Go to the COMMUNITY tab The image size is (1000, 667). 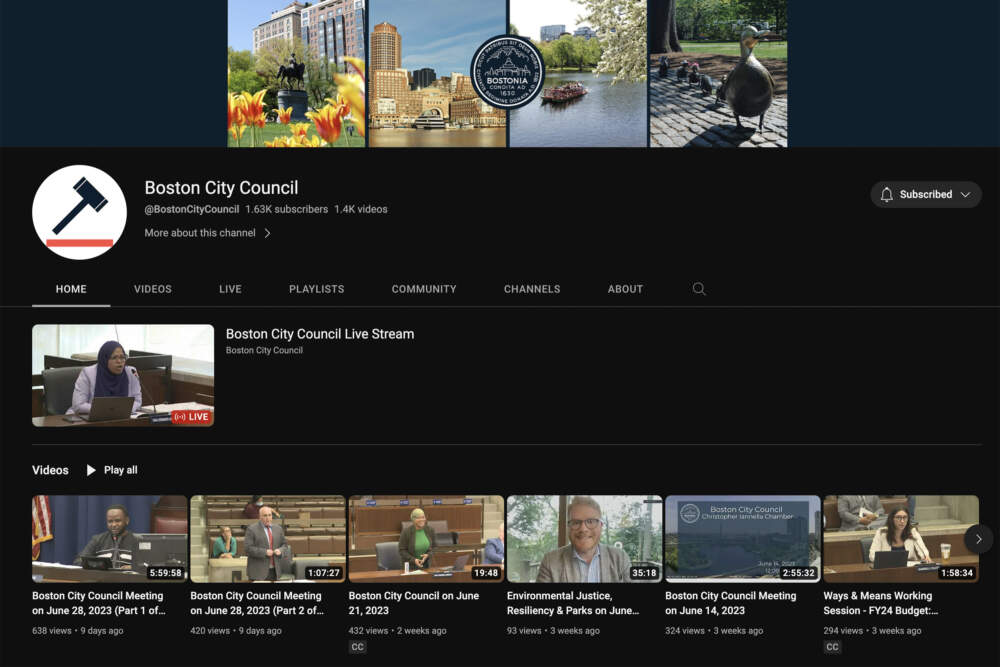coord(424,289)
